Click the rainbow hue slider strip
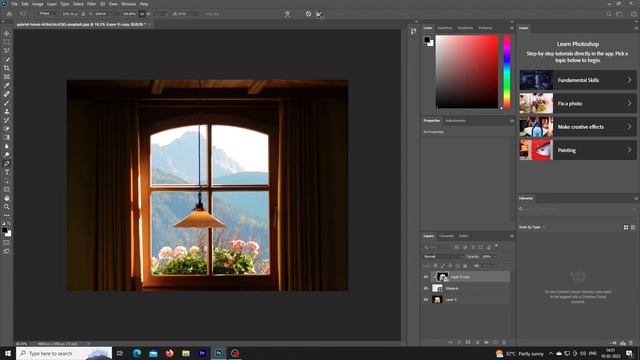 tap(507, 72)
